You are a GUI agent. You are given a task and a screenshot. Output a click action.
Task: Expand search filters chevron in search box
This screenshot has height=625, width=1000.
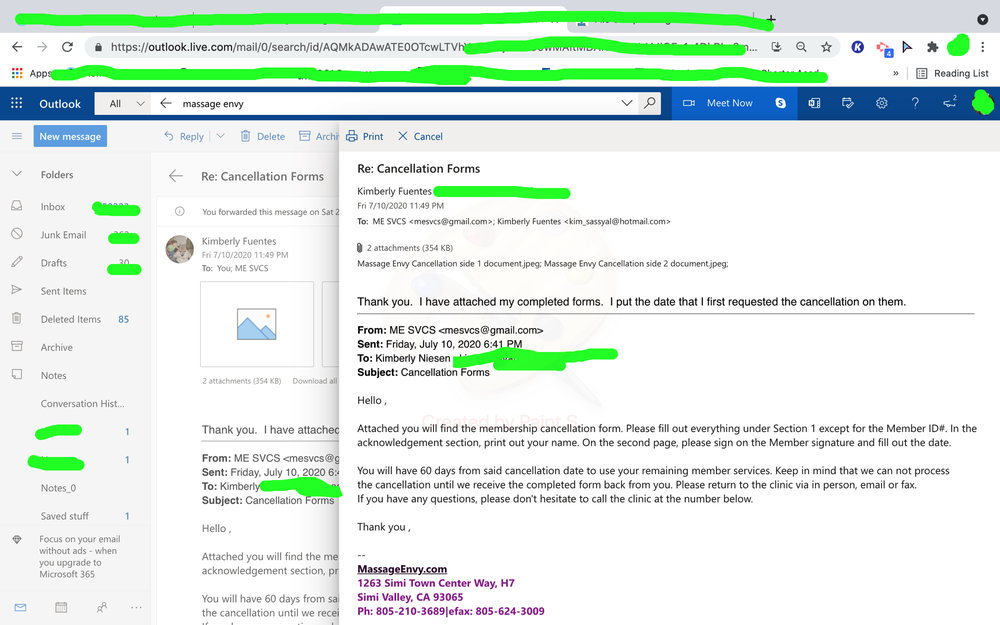pyautogui.click(x=627, y=103)
